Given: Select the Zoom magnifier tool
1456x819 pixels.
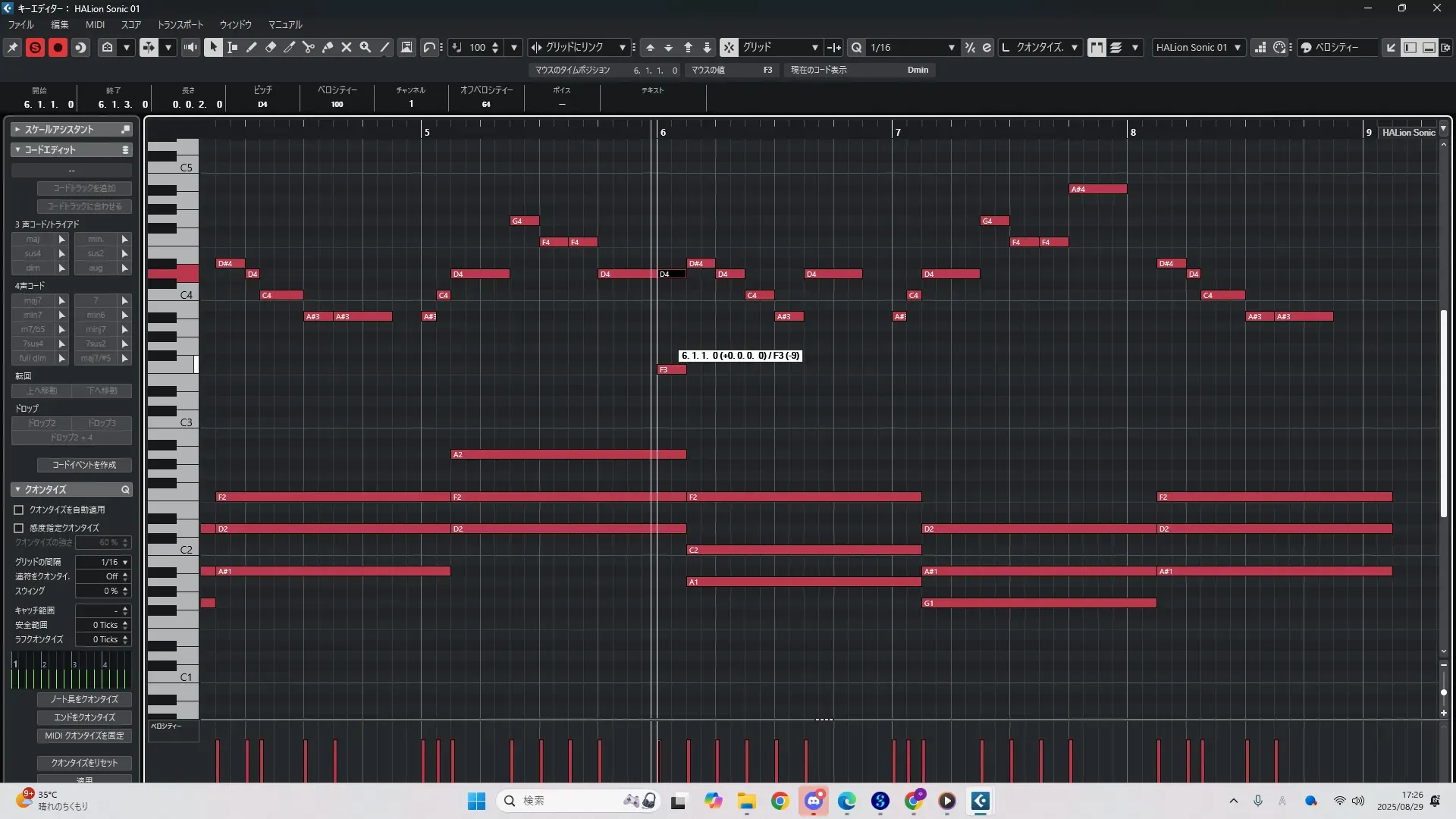Looking at the screenshot, I should [366, 47].
